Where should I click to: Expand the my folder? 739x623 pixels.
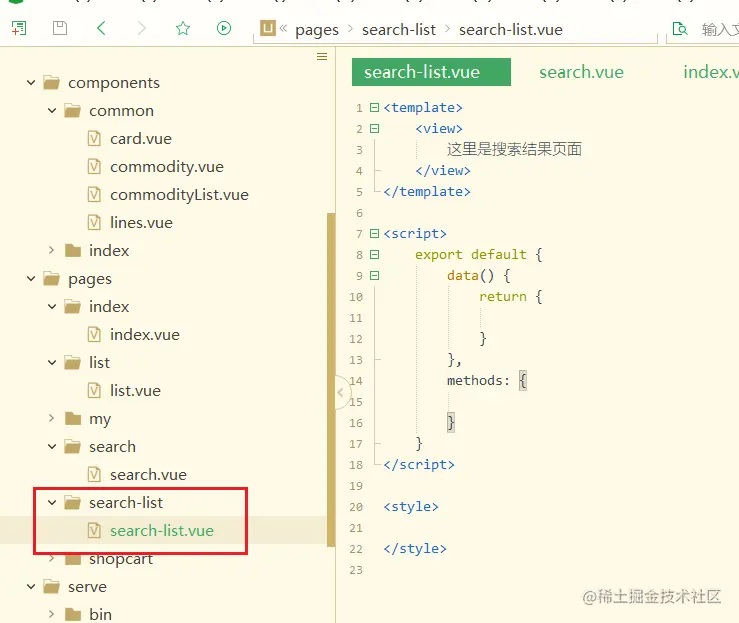click(x=52, y=418)
